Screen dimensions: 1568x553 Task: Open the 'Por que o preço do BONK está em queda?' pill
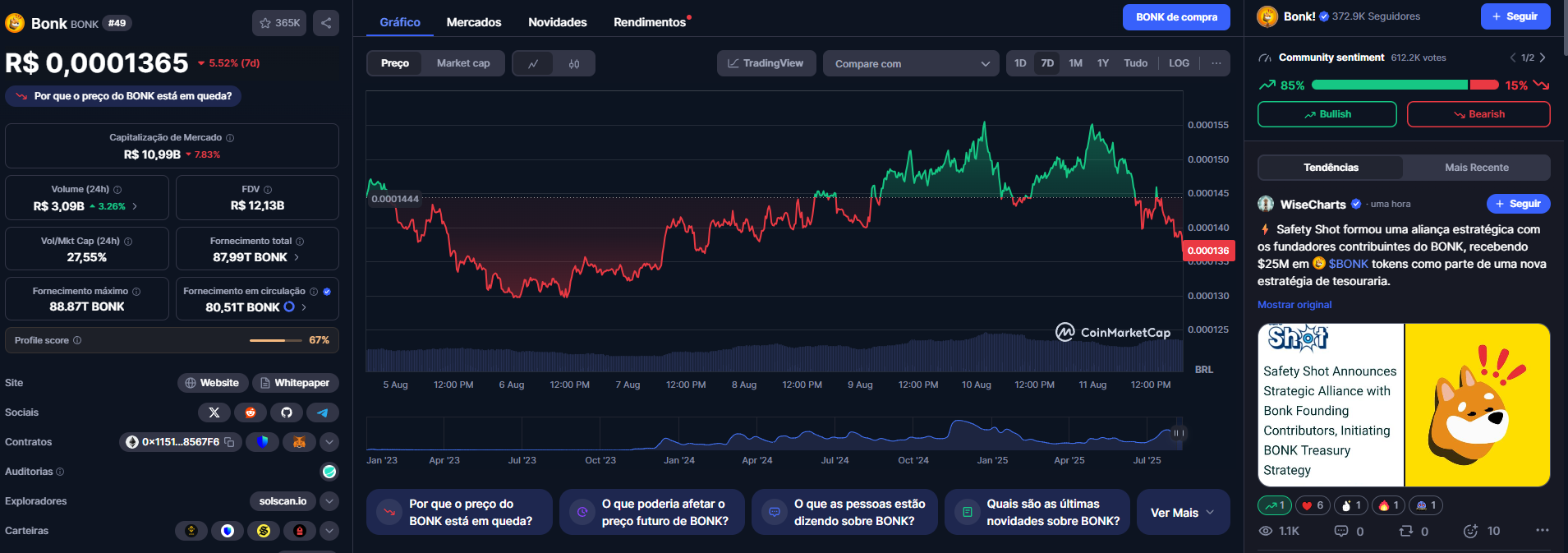point(123,96)
